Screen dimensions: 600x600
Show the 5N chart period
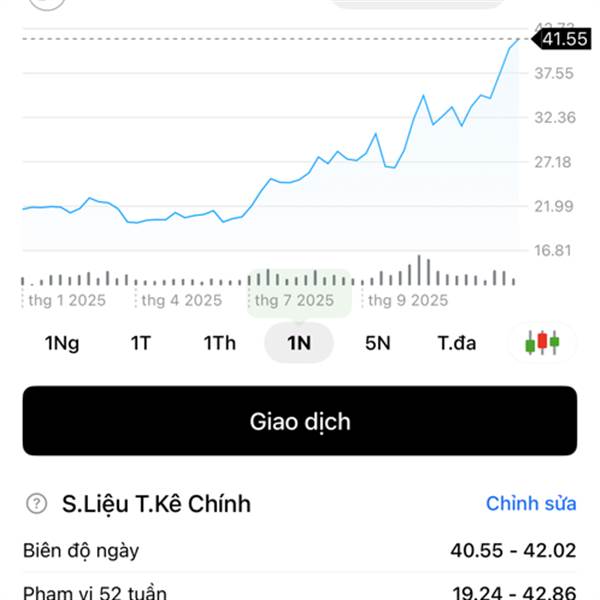tap(377, 343)
